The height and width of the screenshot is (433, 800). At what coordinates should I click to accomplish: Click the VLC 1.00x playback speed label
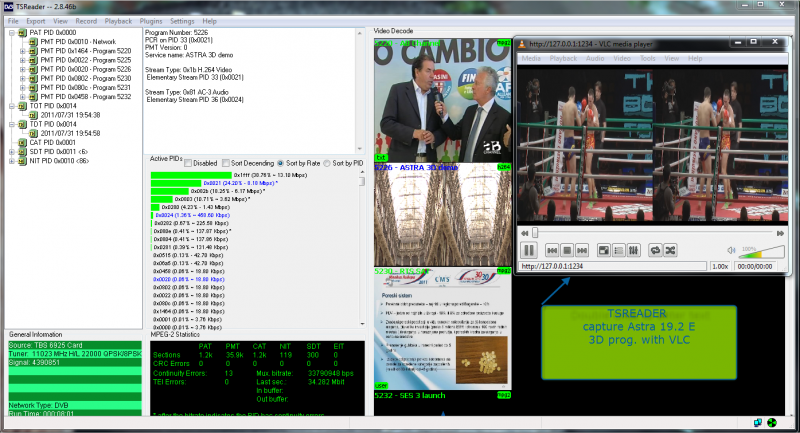click(x=720, y=266)
